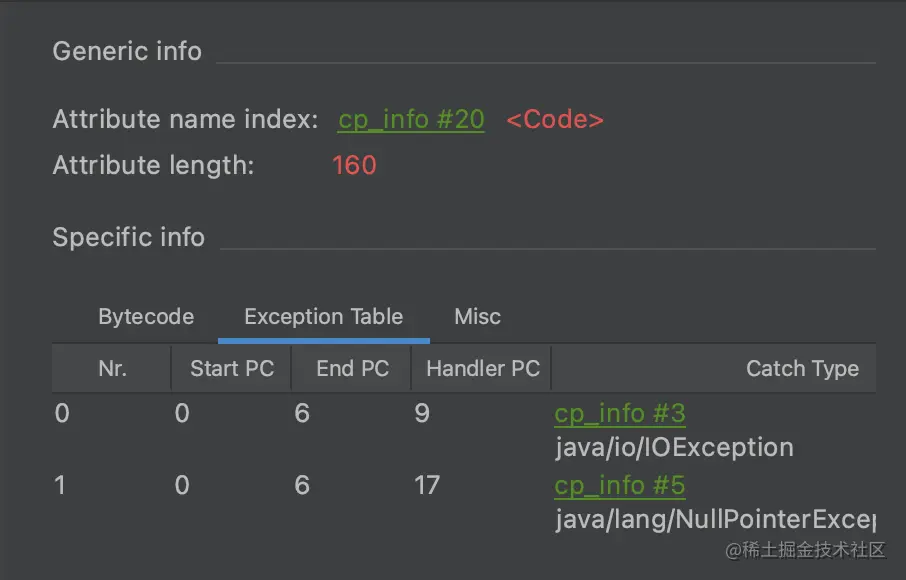Click the Handler PC column header
This screenshot has height=580, width=906.
point(482,369)
